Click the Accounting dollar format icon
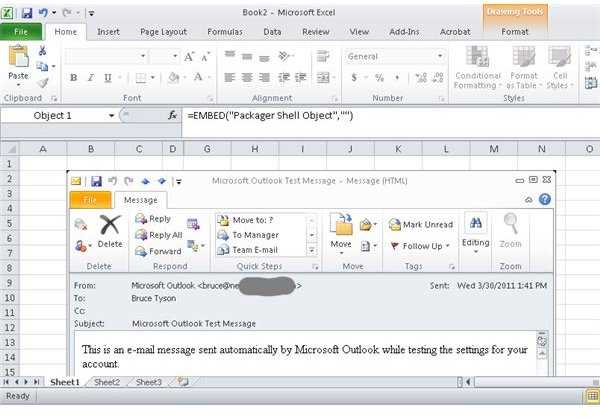 click(x=354, y=78)
